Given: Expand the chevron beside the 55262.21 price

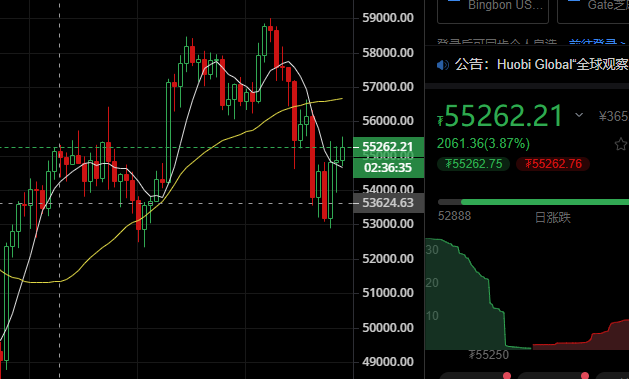Looking at the screenshot, I should tap(579, 115).
